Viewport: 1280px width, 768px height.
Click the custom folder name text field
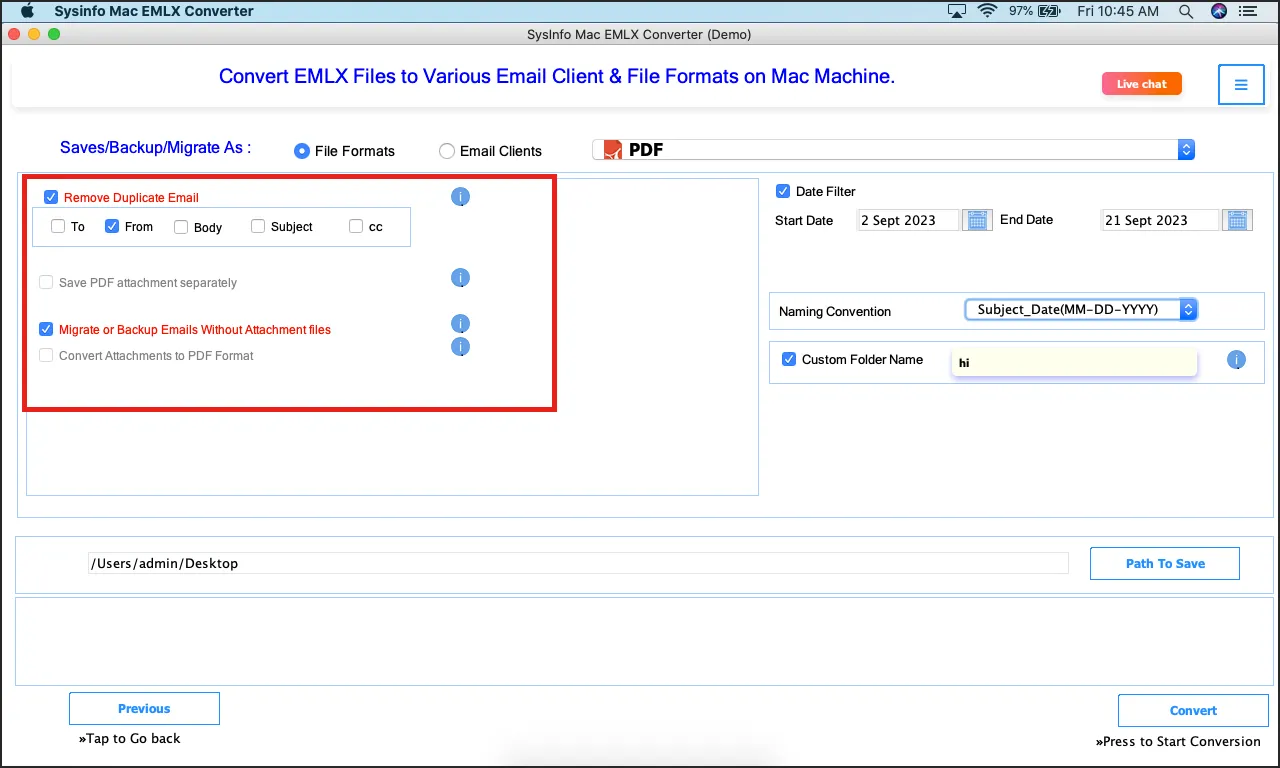click(x=1074, y=362)
